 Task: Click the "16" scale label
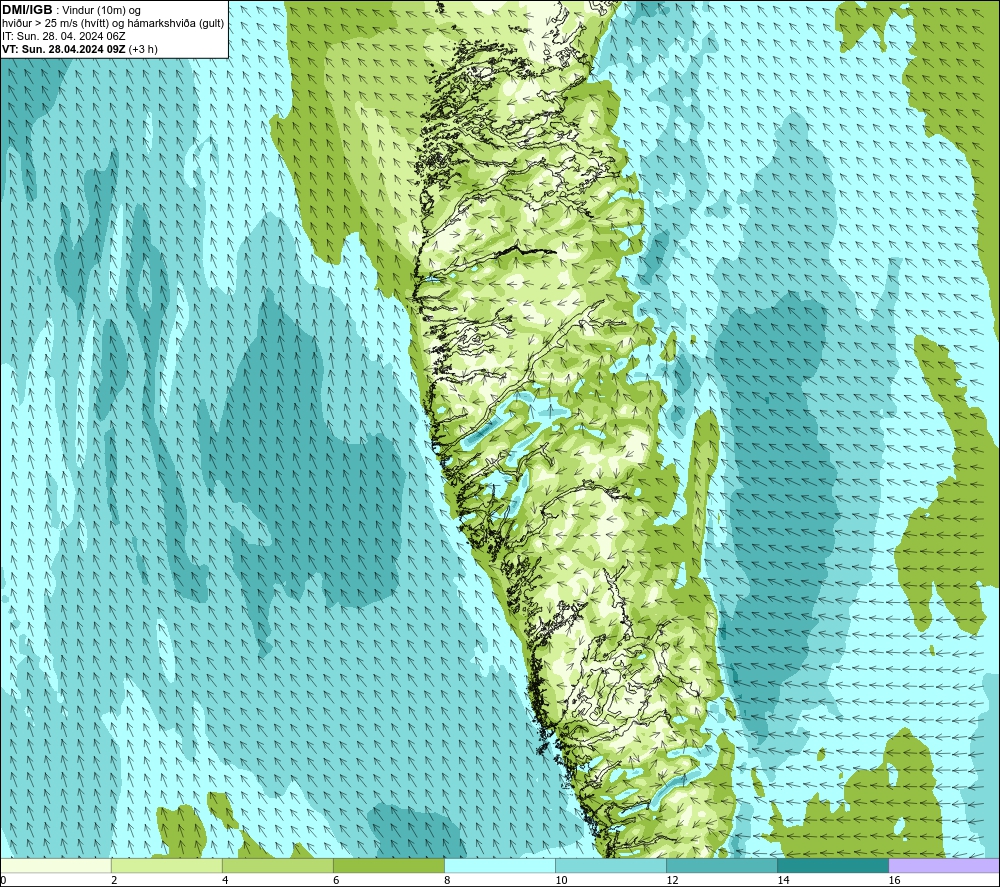point(895,881)
